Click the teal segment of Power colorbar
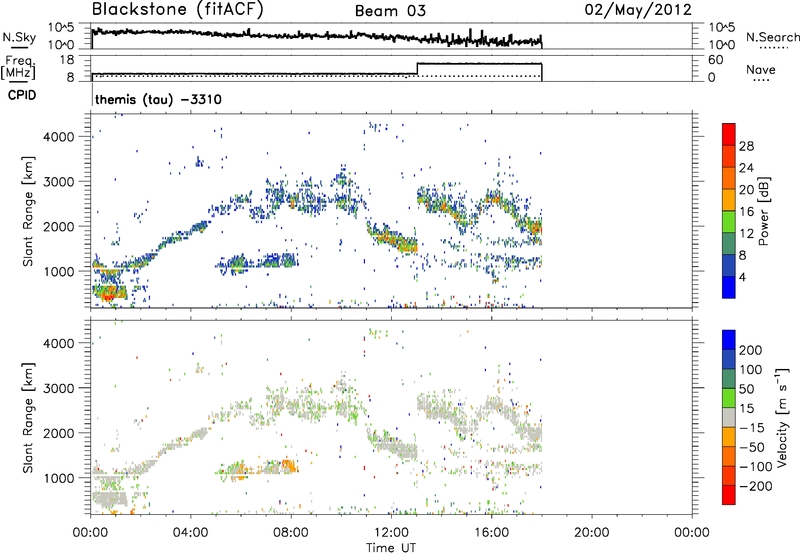 pyautogui.click(x=729, y=243)
